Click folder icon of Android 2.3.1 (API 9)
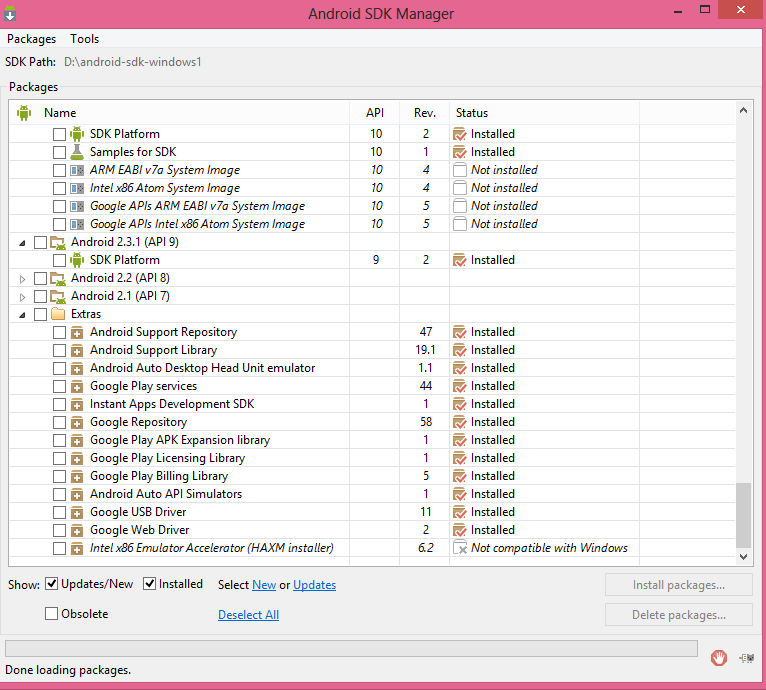The image size is (766, 690). coord(58,242)
